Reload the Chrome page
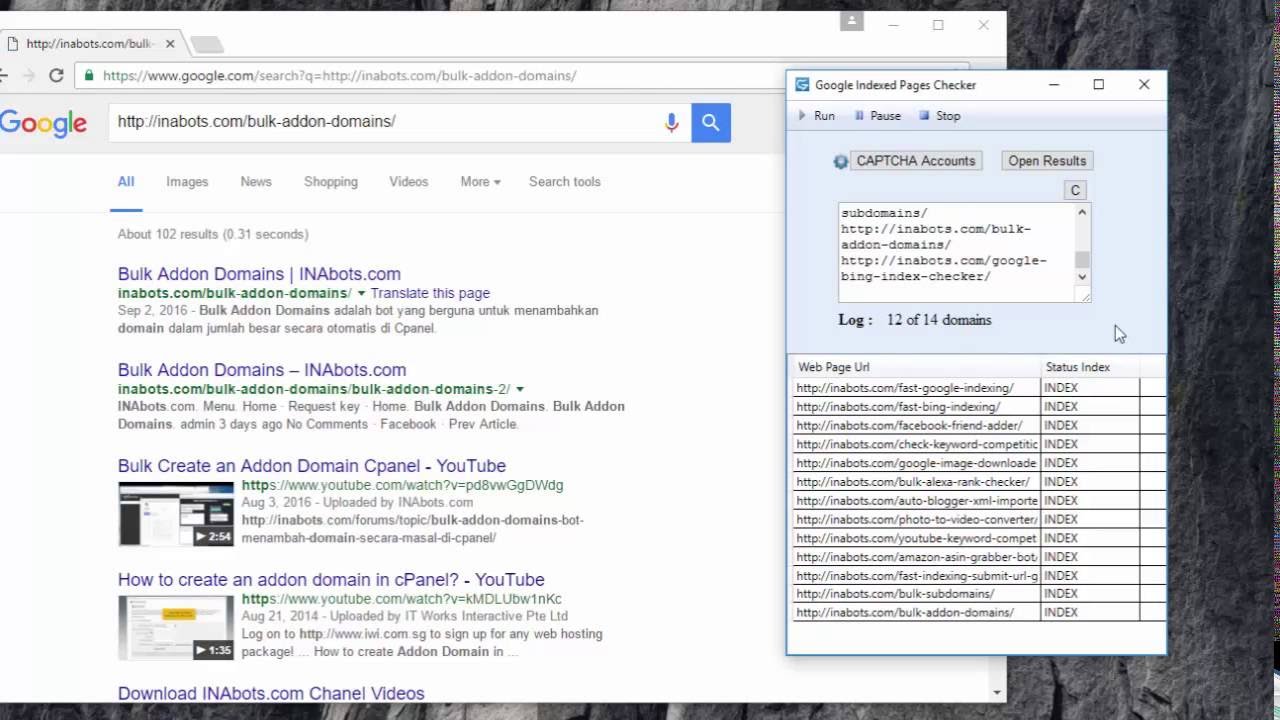This screenshot has width=1280, height=720. click(56, 75)
